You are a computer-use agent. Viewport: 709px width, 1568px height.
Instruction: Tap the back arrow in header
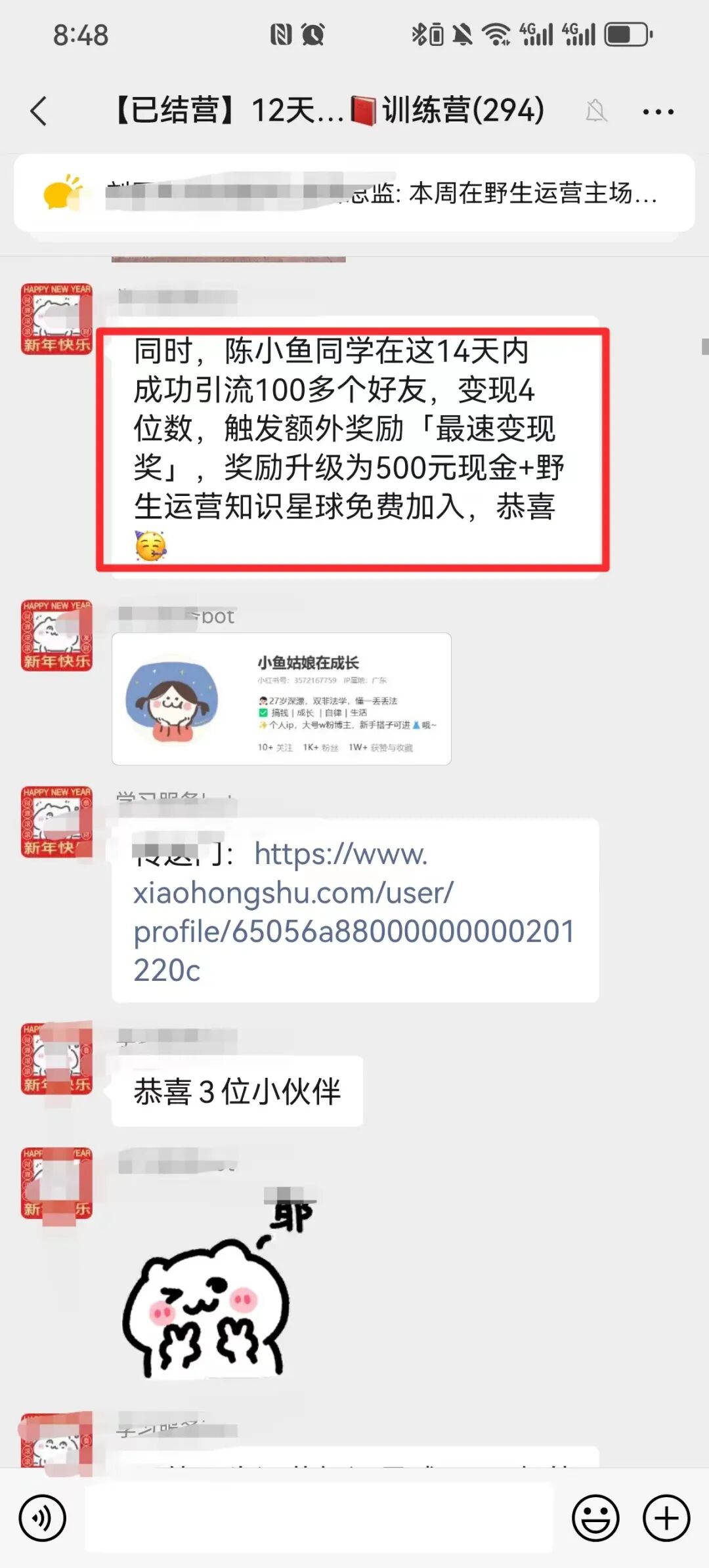(x=39, y=111)
